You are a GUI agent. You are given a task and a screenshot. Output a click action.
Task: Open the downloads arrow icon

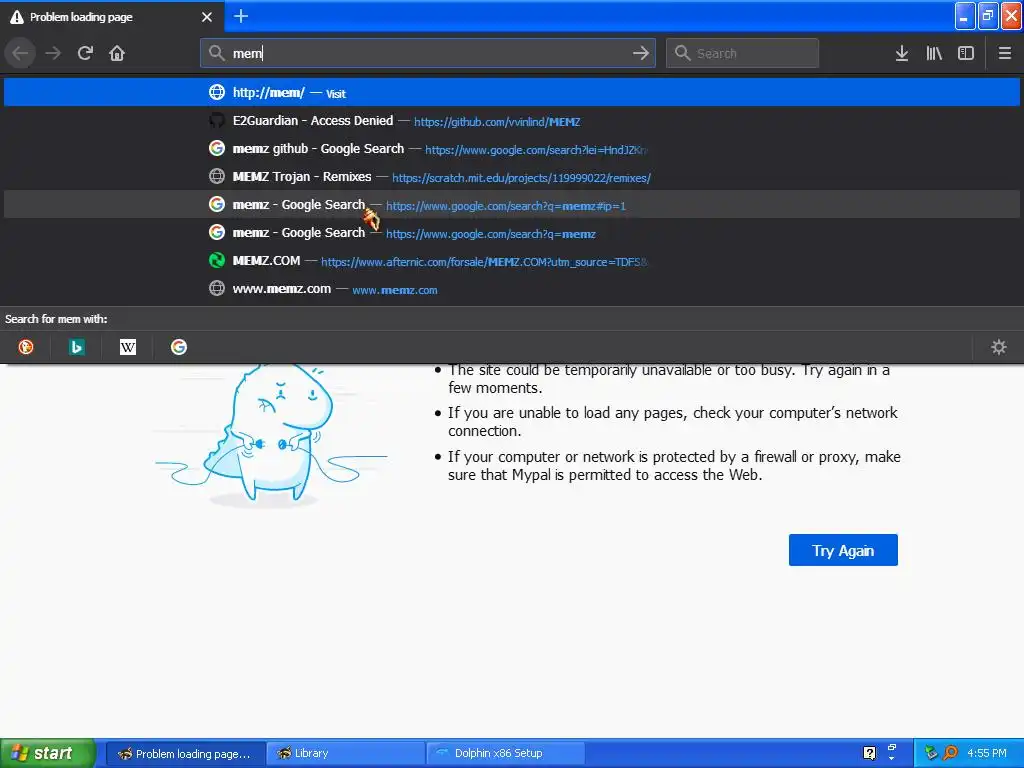click(901, 53)
